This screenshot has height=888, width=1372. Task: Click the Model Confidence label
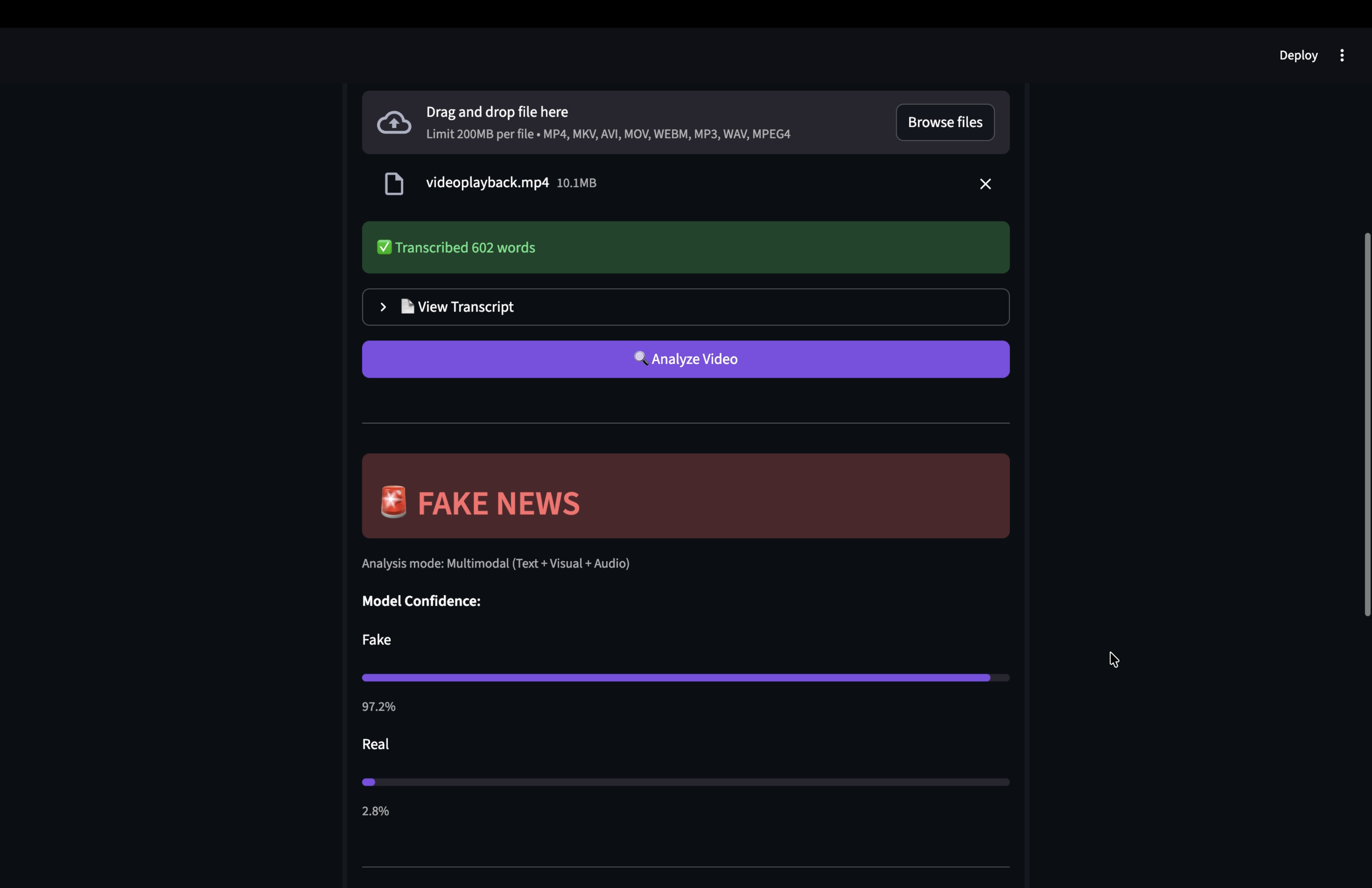click(421, 601)
